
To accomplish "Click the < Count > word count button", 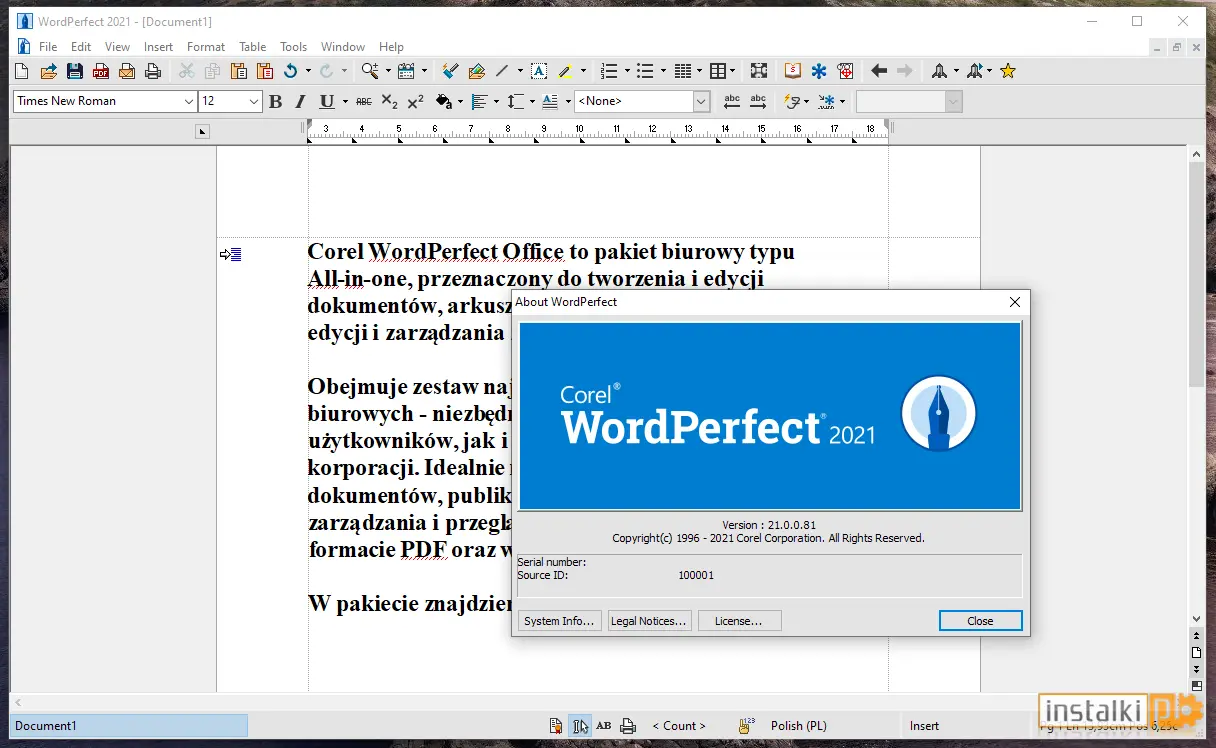I will 679,726.
